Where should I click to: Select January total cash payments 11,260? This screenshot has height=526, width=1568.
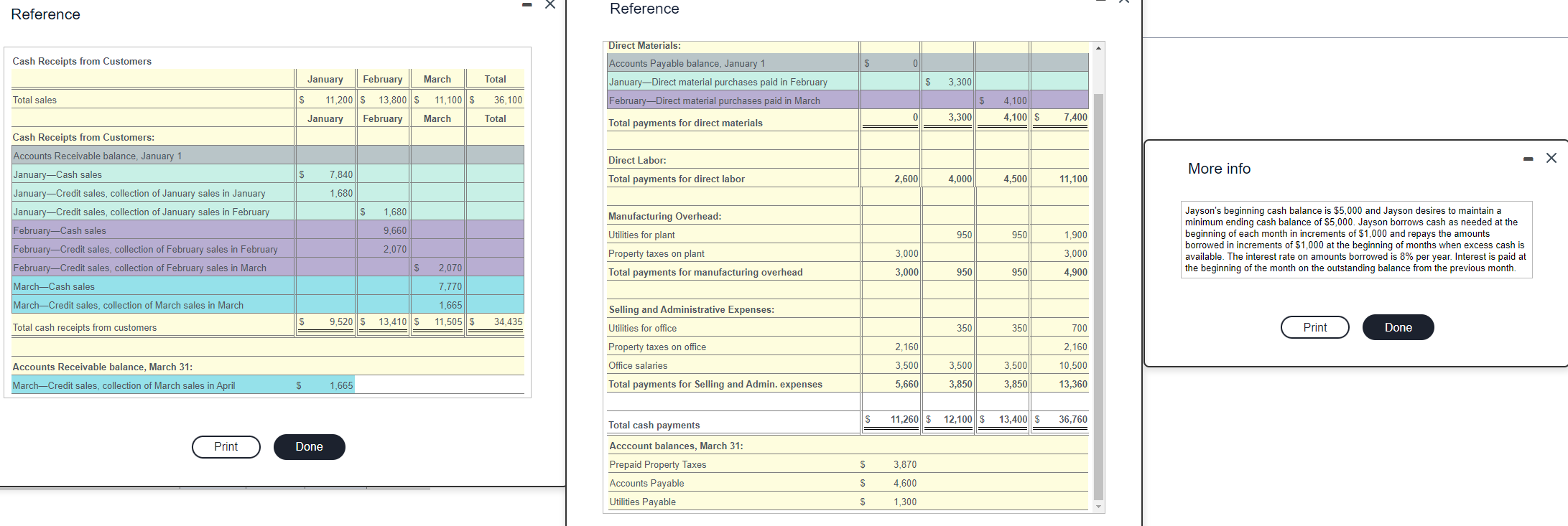click(904, 419)
